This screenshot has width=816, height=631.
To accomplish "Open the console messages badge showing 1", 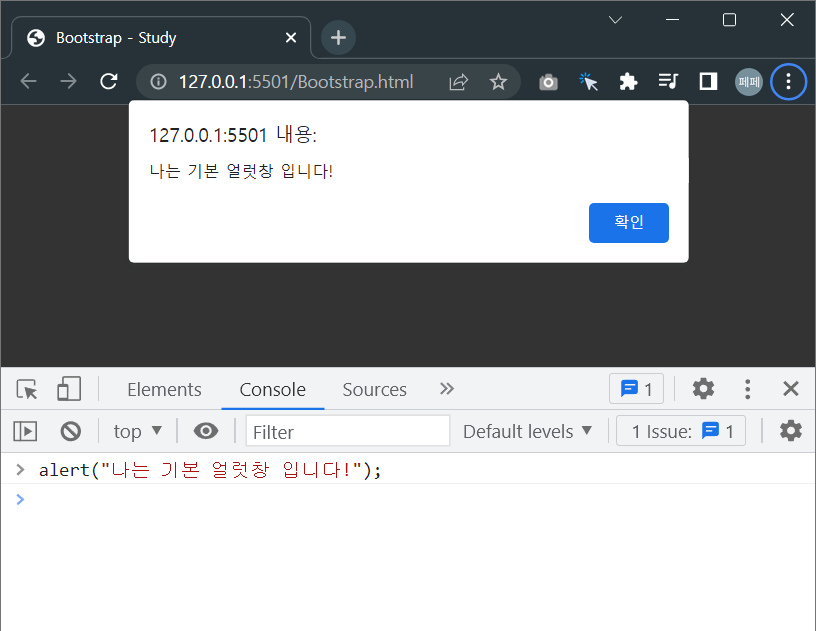I will point(636,389).
